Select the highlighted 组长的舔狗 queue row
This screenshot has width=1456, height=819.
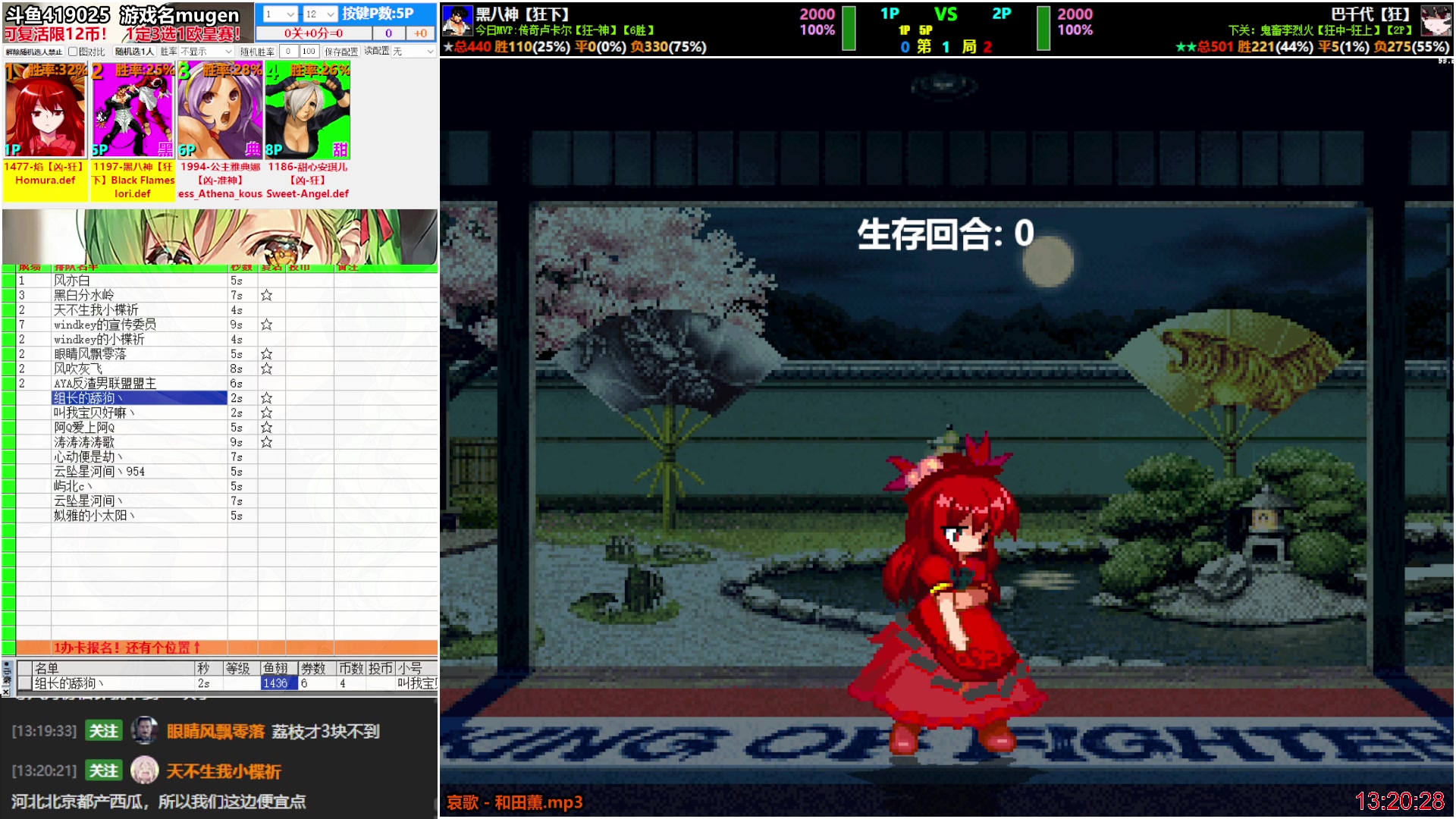[x=140, y=398]
